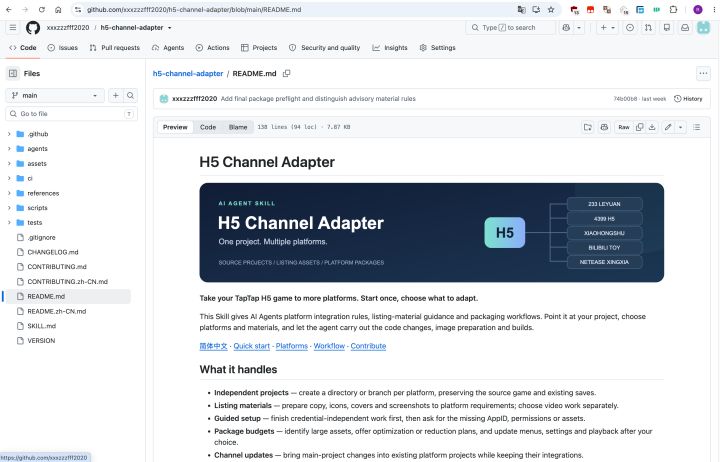Open the main branch dropdown

point(55,96)
